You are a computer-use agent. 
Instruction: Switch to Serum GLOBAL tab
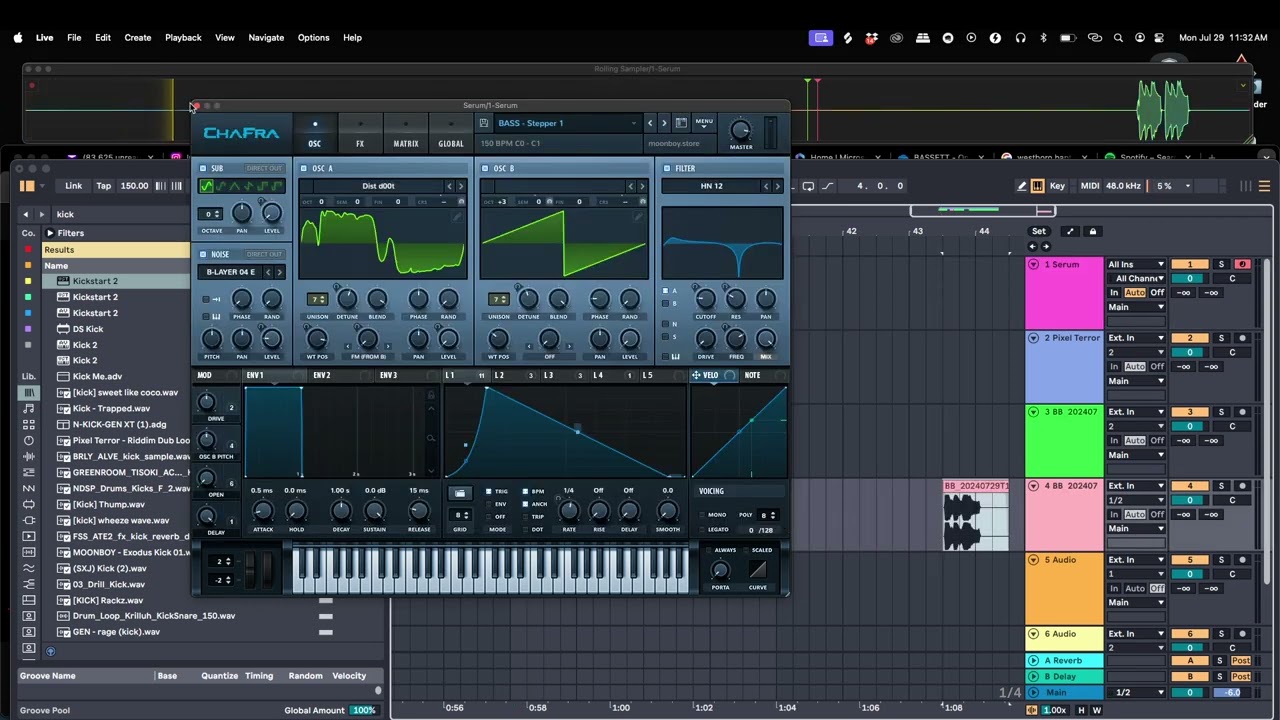tap(451, 134)
